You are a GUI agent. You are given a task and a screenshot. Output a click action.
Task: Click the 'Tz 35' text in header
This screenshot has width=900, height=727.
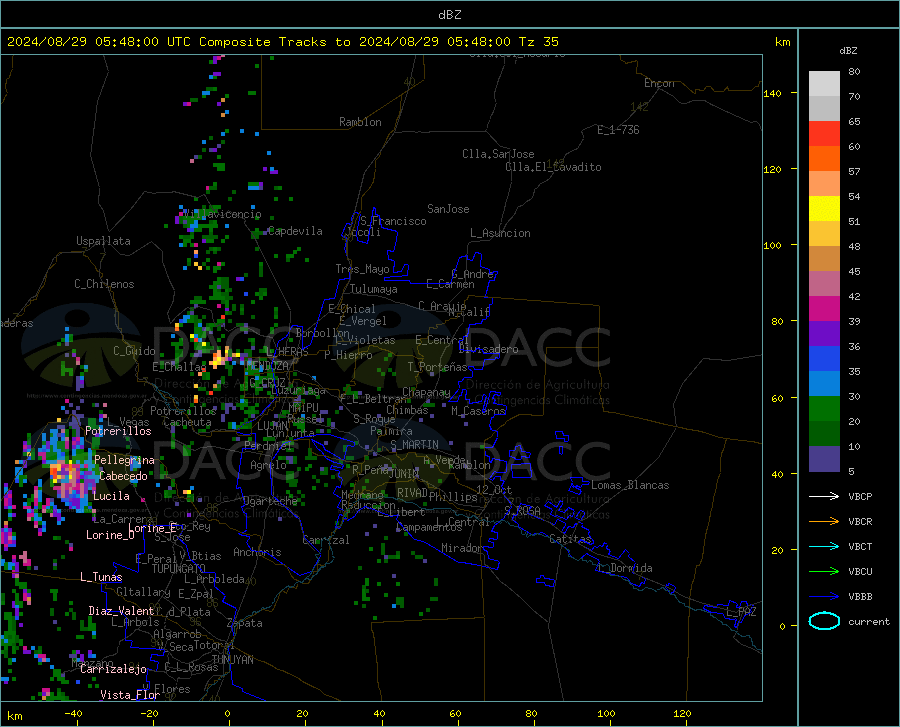pyautogui.click(x=538, y=42)
